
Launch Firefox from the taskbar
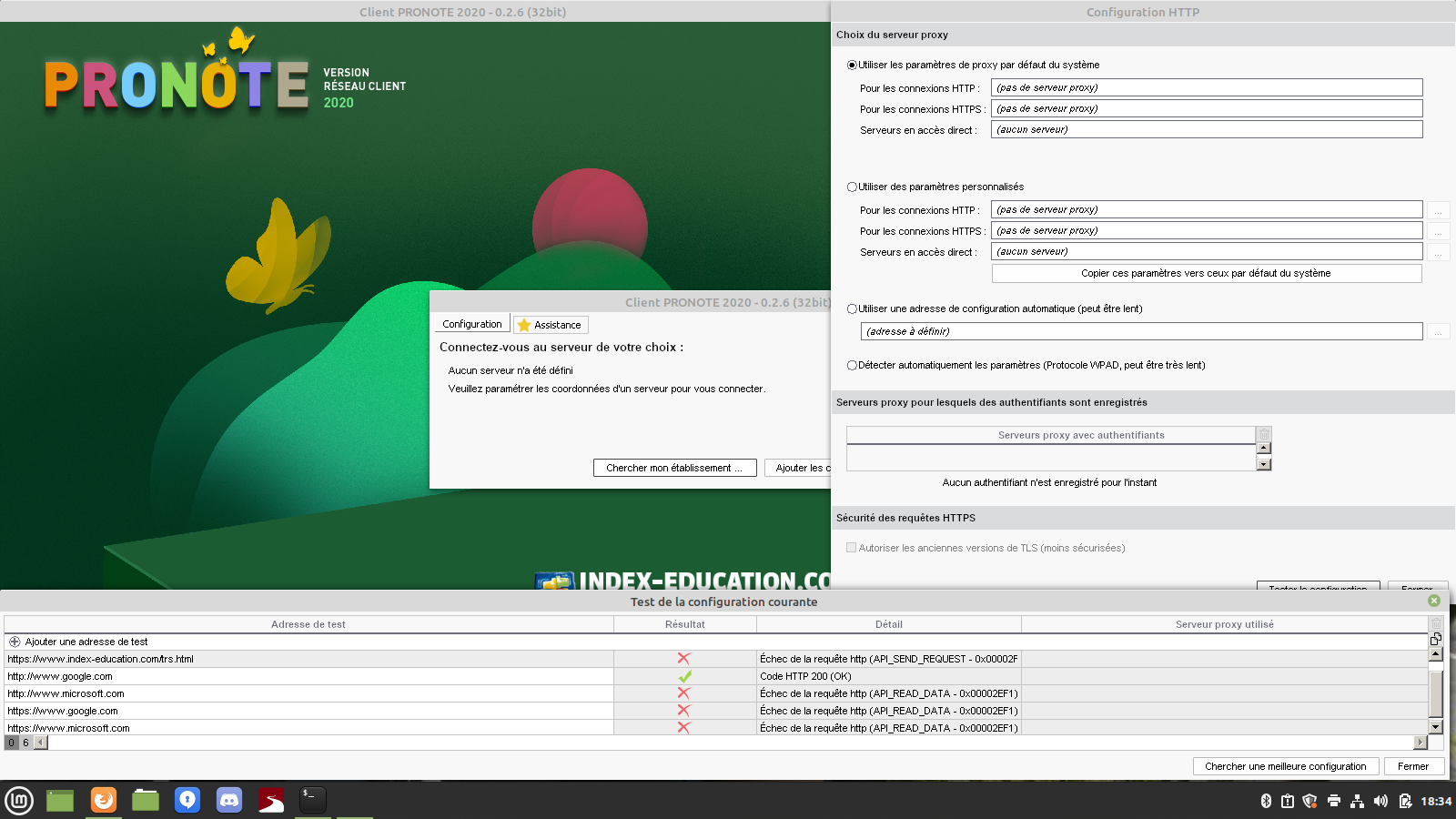pyautogui.click(x=104, y=800)
